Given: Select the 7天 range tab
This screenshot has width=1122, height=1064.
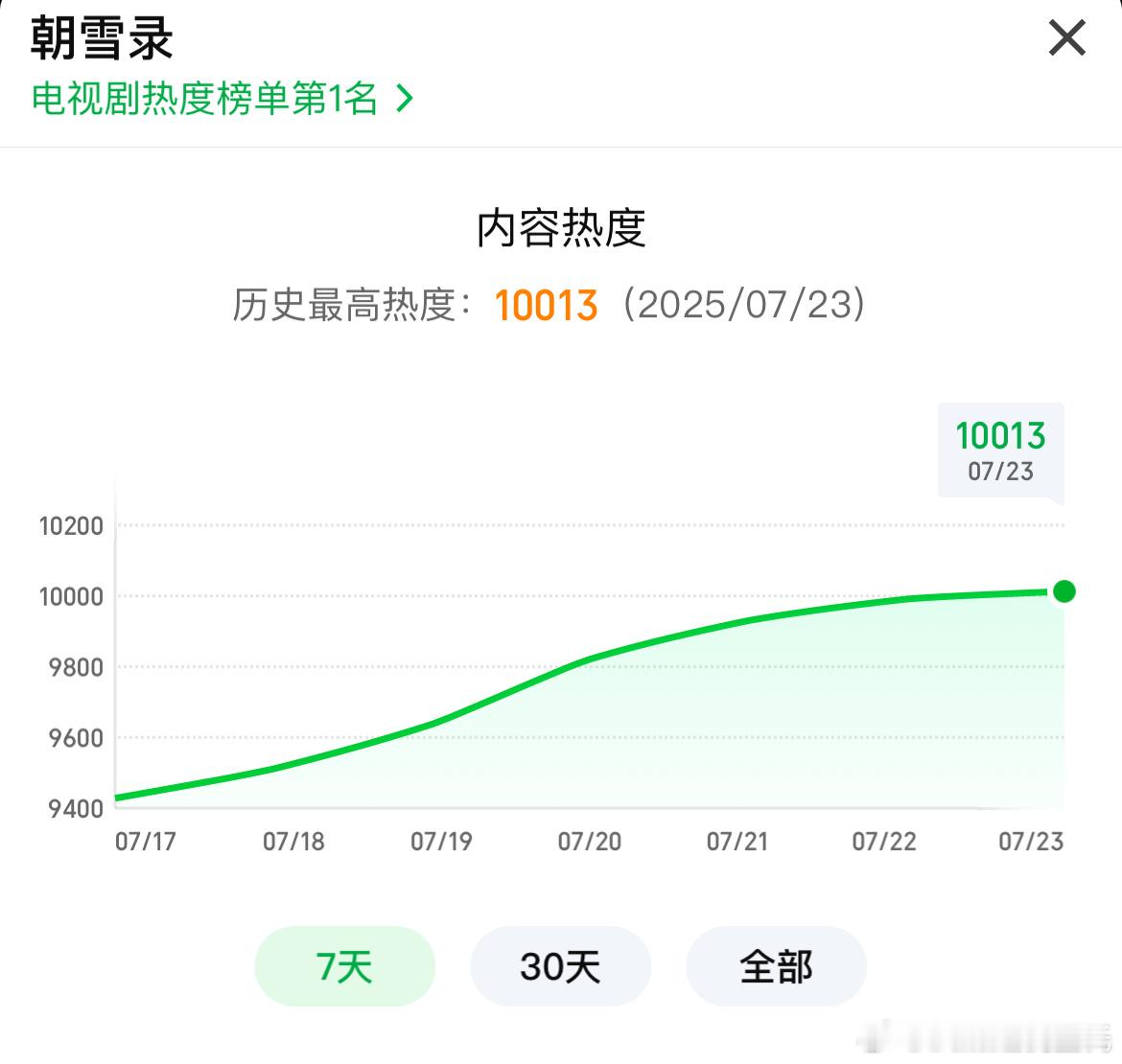Looking at the screenshot, I should [345, 966].
